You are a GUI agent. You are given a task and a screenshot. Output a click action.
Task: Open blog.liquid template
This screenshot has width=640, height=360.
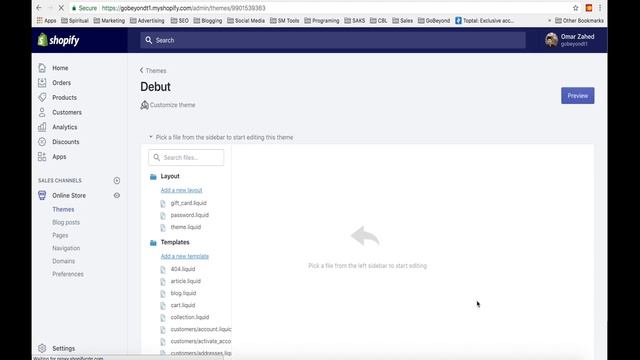click(x=183, y=293)
